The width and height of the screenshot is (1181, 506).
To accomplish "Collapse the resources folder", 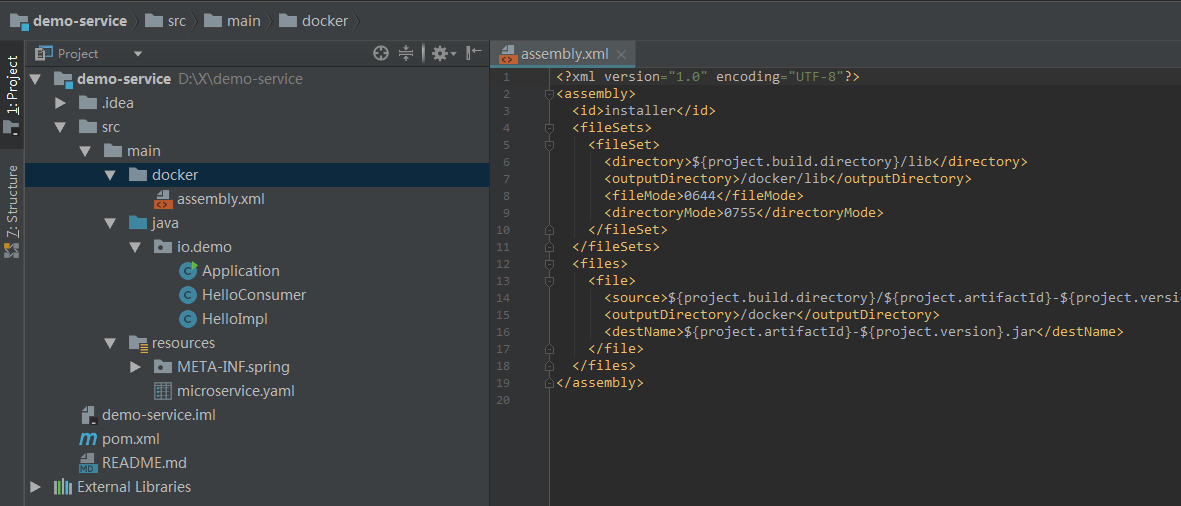I will pyautogui.click(x=110, y=343).
